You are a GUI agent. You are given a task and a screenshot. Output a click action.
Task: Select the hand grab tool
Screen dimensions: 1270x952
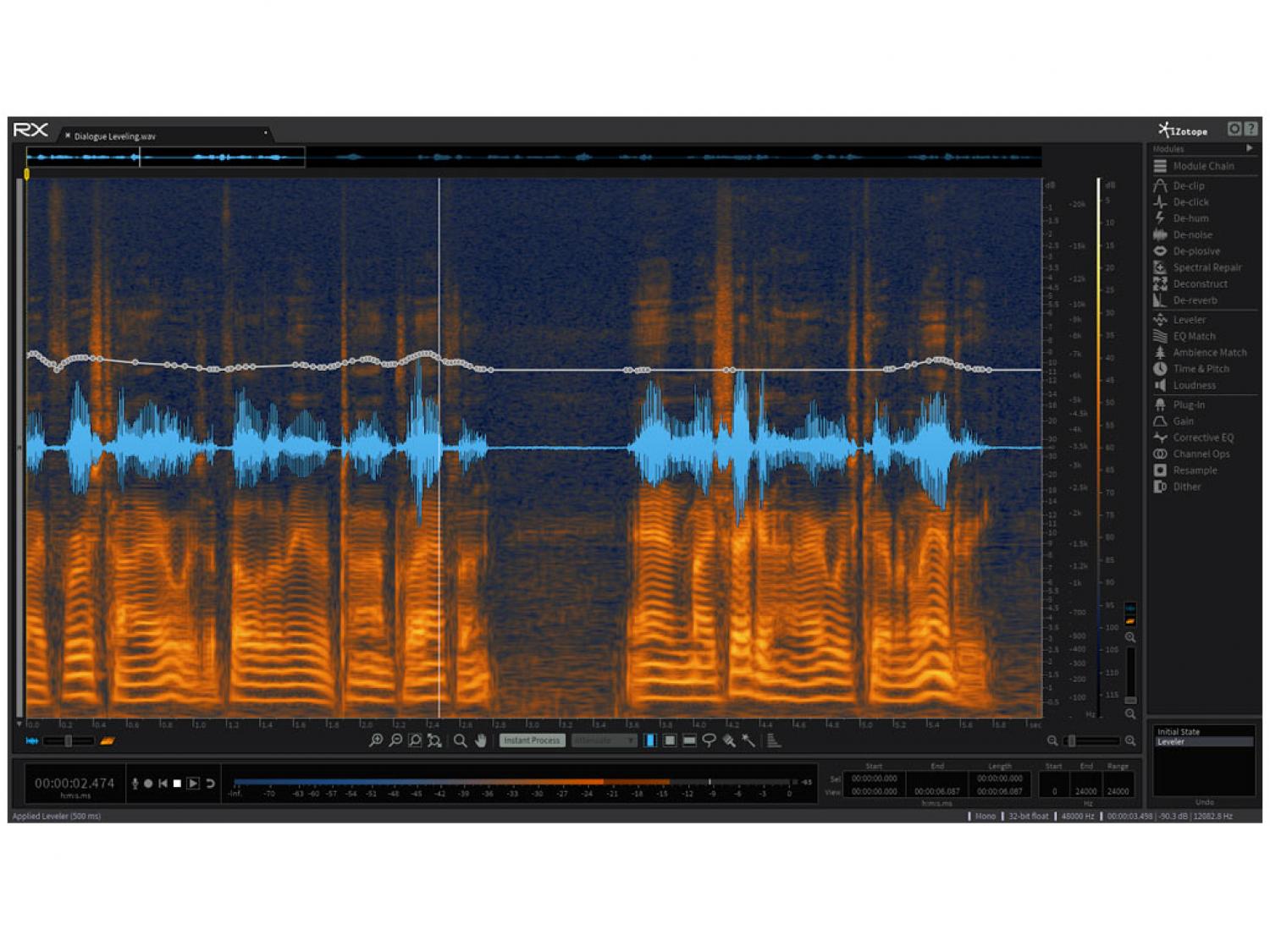(481, 740)
